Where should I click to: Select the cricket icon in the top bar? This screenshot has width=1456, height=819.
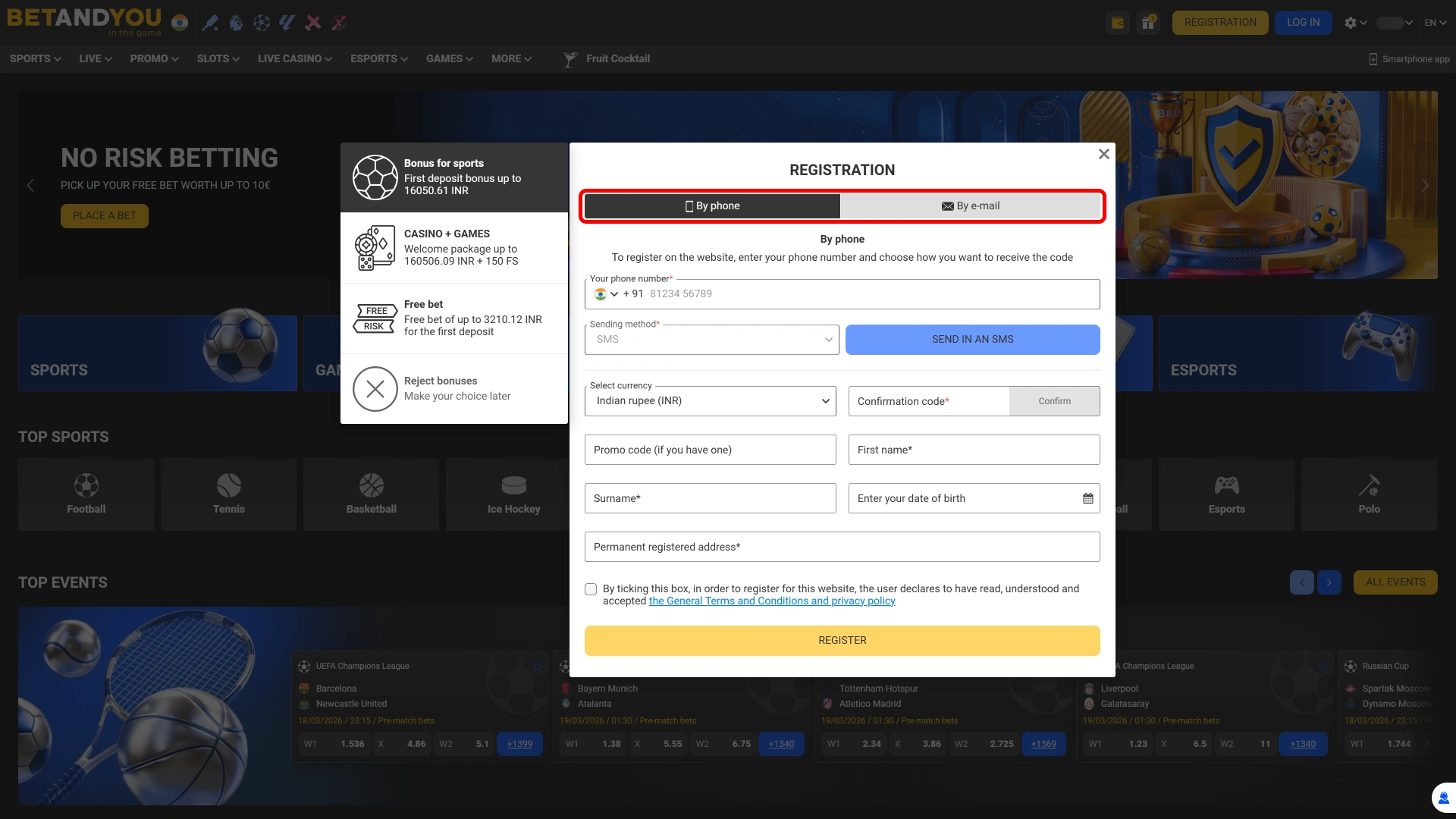(210, 23)
